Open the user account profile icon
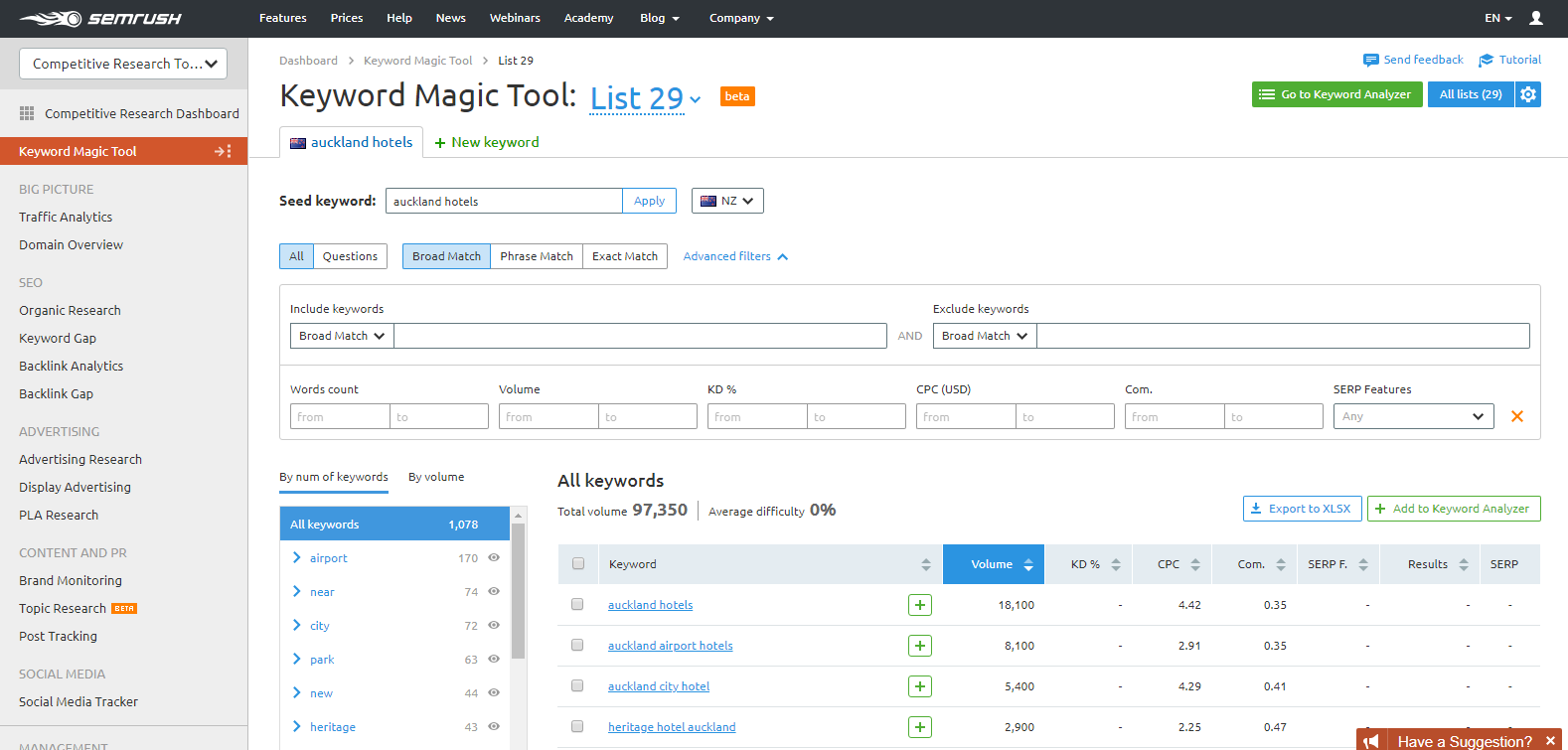Image resolution: width=1568 pixels, height=750 pixels. tap(1536, 18)
